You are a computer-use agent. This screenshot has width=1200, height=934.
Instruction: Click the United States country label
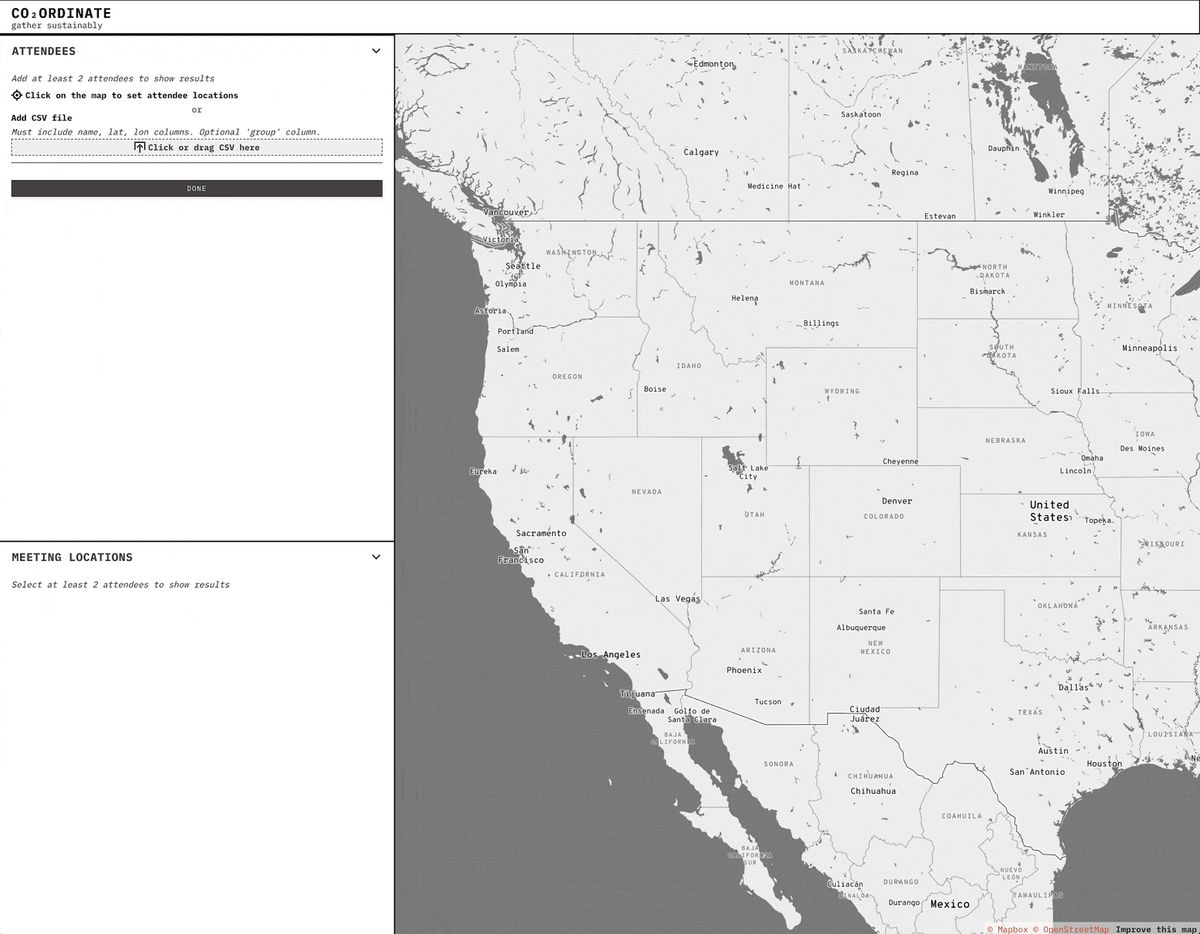coord(1050,511)
